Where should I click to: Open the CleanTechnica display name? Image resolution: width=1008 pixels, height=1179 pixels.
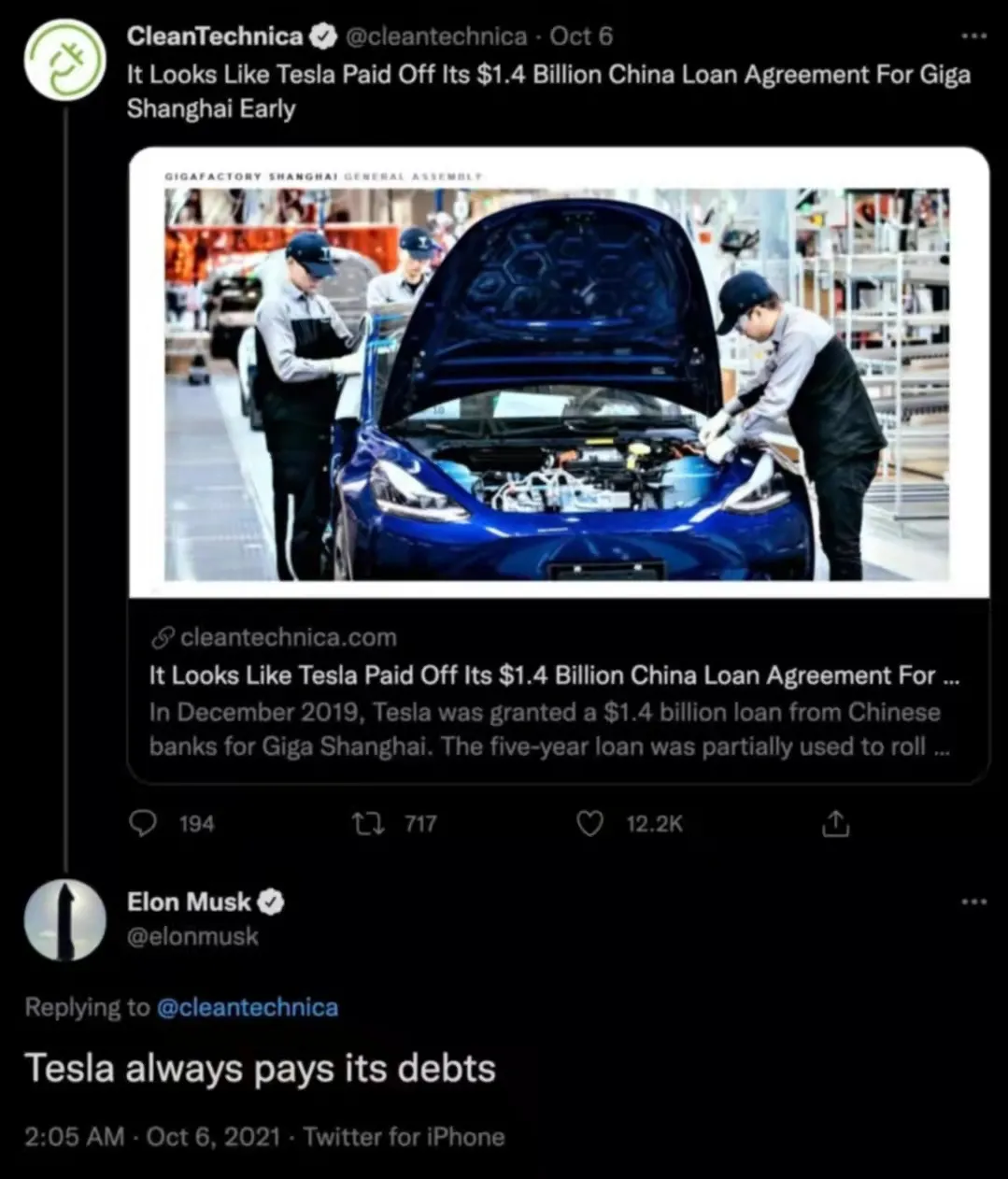click(214, 36)
